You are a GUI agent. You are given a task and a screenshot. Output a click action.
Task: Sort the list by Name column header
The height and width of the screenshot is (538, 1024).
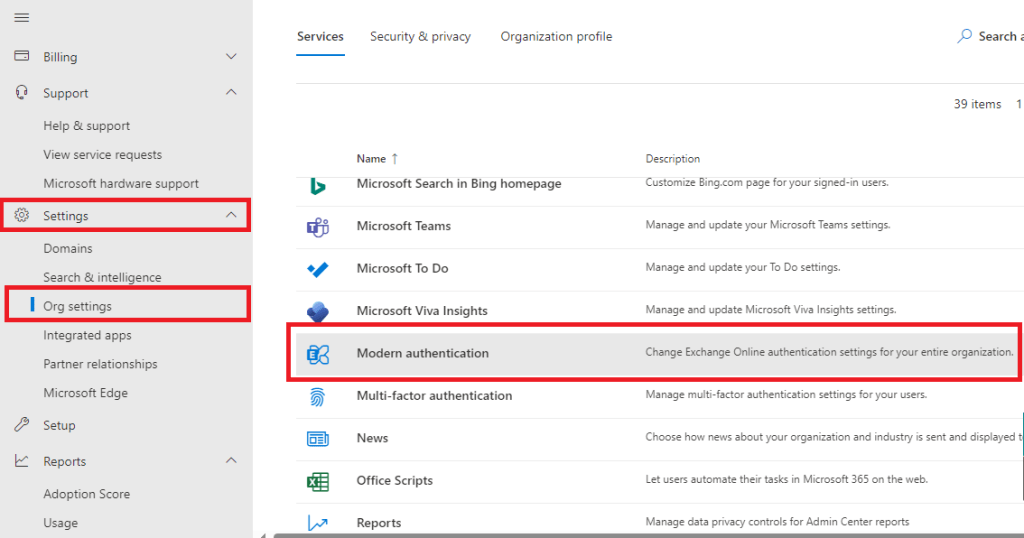(372, 159)
